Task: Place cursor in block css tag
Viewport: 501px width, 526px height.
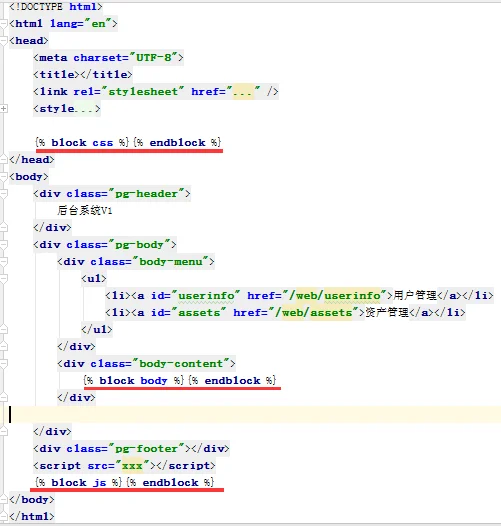Action: (82, 143)
